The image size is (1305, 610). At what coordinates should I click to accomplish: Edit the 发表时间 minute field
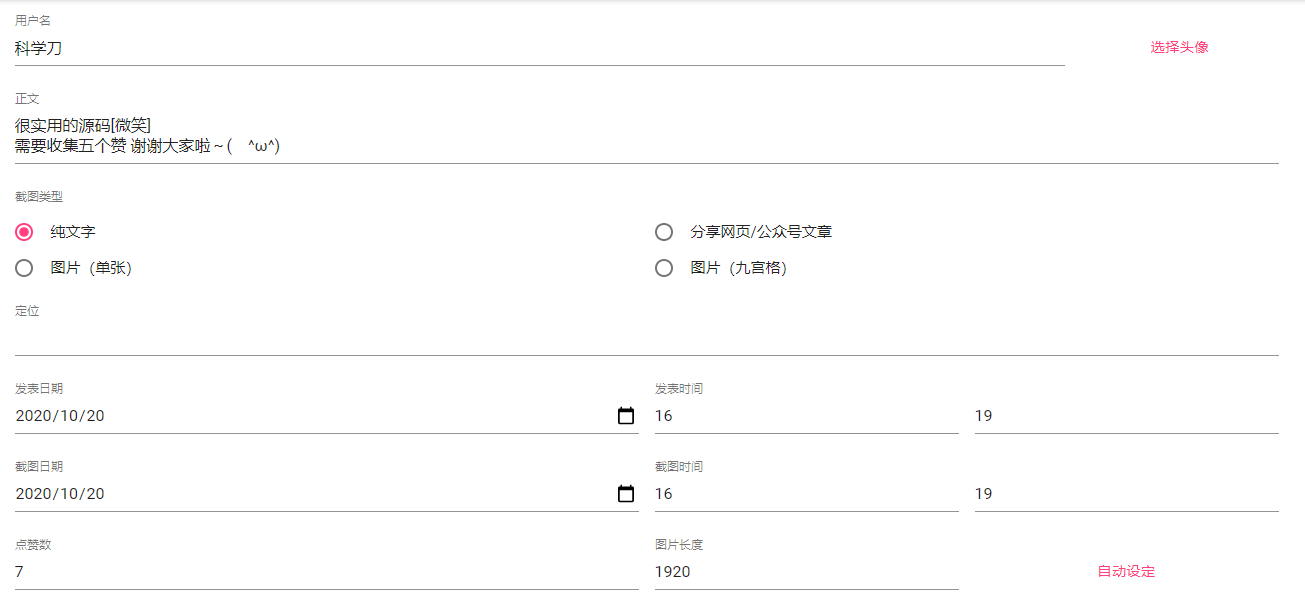[x=1126, y=416]
